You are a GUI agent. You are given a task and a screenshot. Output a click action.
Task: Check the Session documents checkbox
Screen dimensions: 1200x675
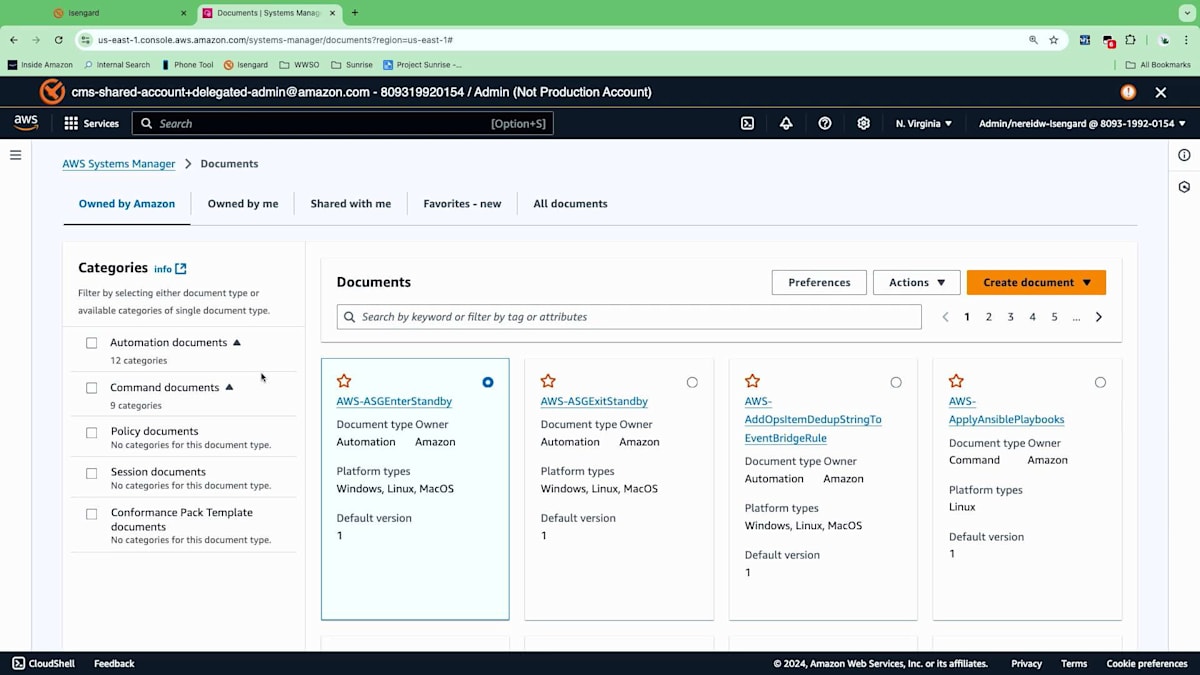click(x=92, y=473)
